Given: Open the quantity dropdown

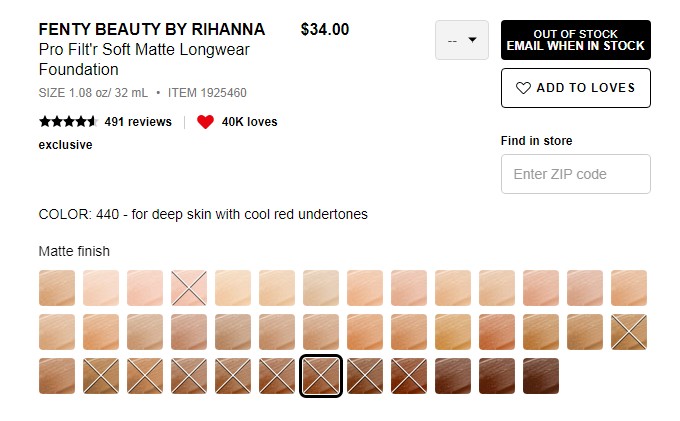Looking at the screenshot, I should (462, 40).
